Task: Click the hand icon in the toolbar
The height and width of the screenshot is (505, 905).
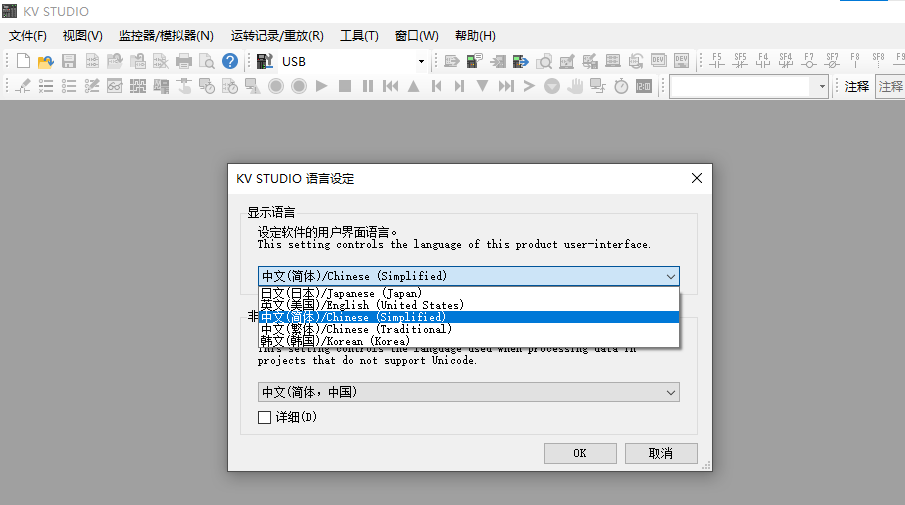Action: point(575,87)
